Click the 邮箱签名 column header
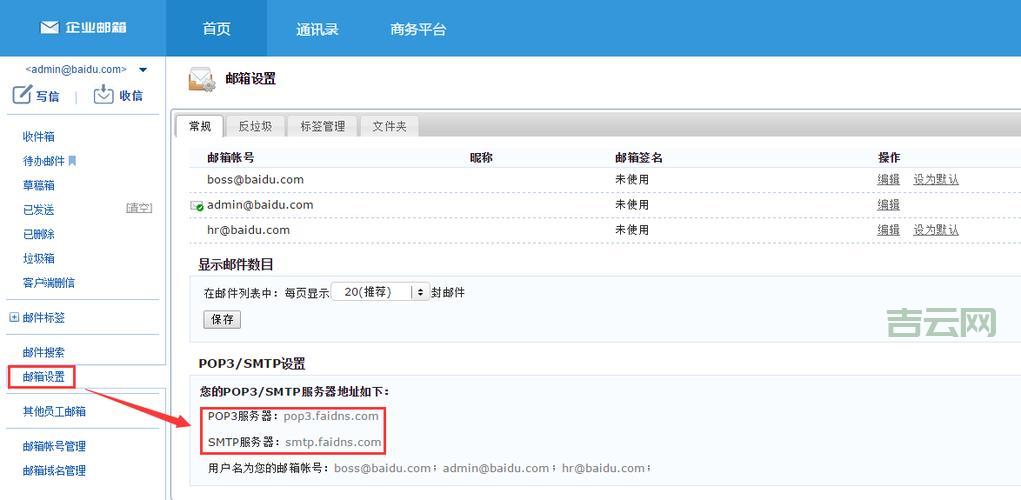The height and width of the screenshot is (500, 1021). coord(639,158)
